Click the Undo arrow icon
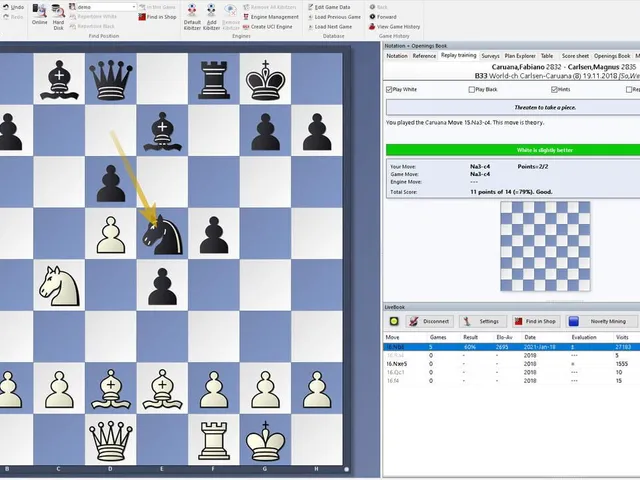 click(6, 7)
